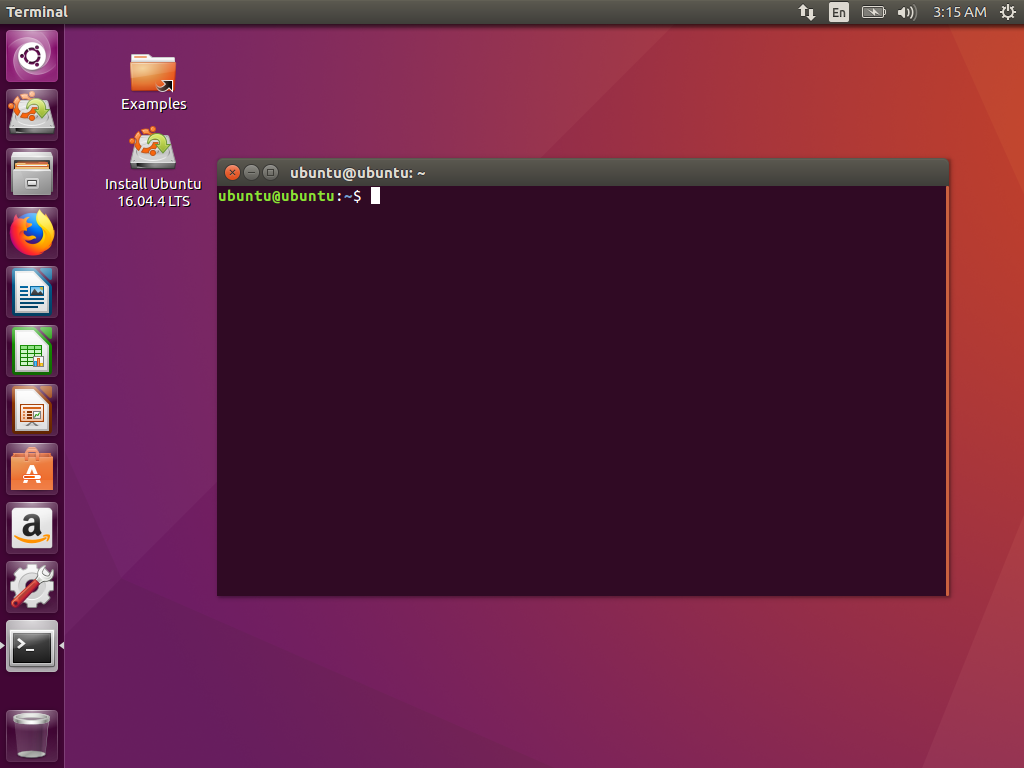1024x768 pixels.
Task: Launch LibreOffice Calc spreadsheet
Action: pyautogui.click(x=31, y=350)
